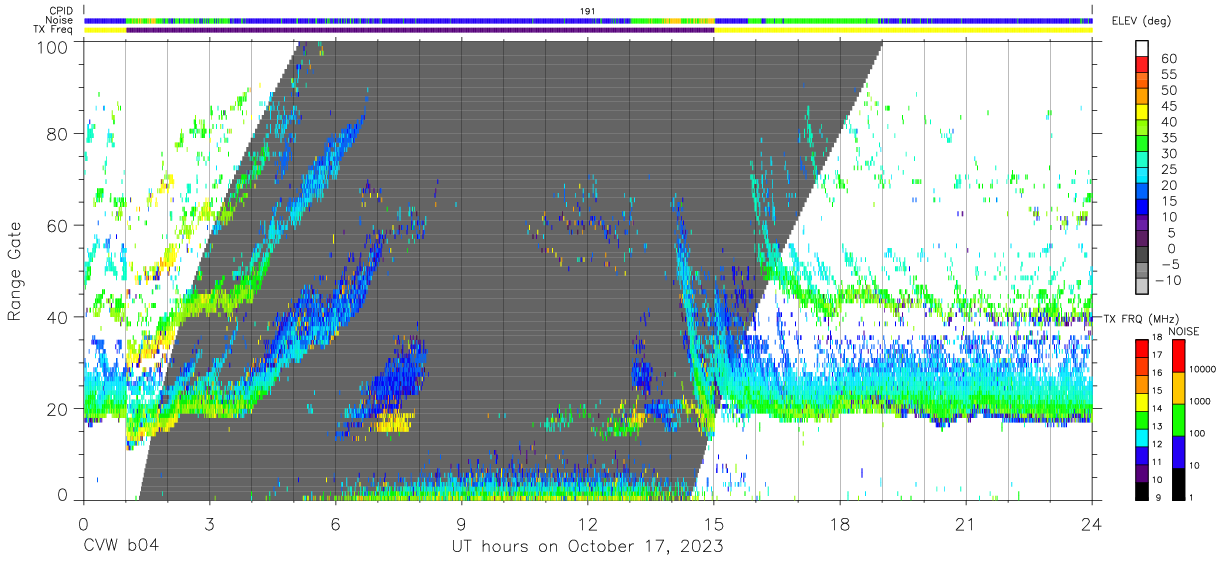Screen dimensions: 1228x567
Task: Click the 'CVW b04' radar label
Action: pyautogui.click(x=120, y=547)
